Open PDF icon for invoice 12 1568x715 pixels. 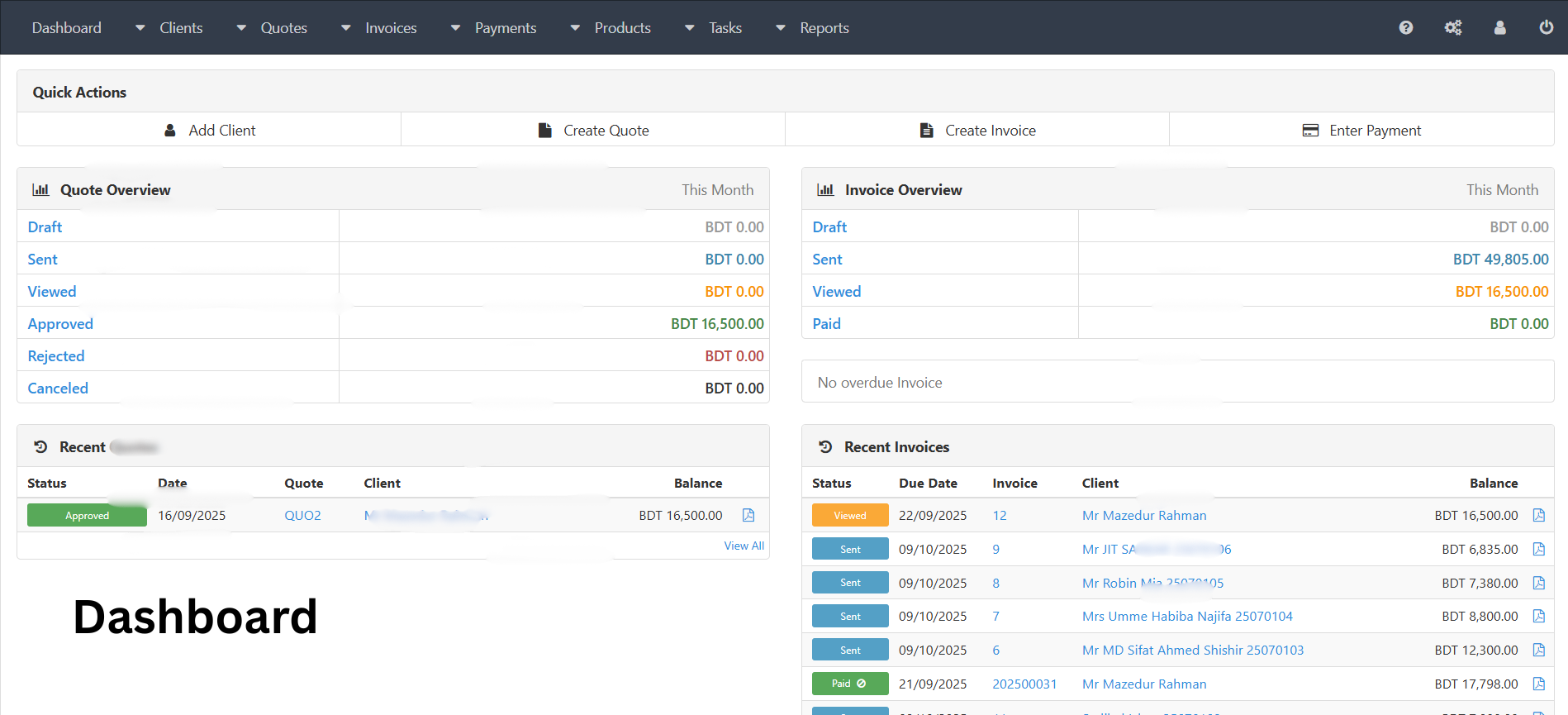(1538, 516)
